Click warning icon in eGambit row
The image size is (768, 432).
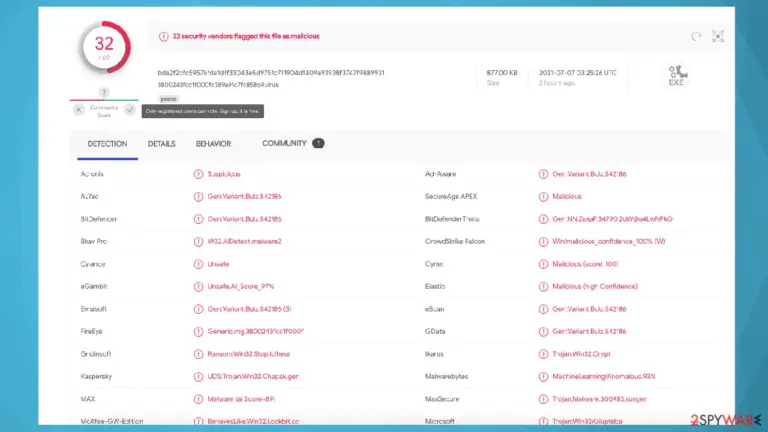tap(198, 287)
